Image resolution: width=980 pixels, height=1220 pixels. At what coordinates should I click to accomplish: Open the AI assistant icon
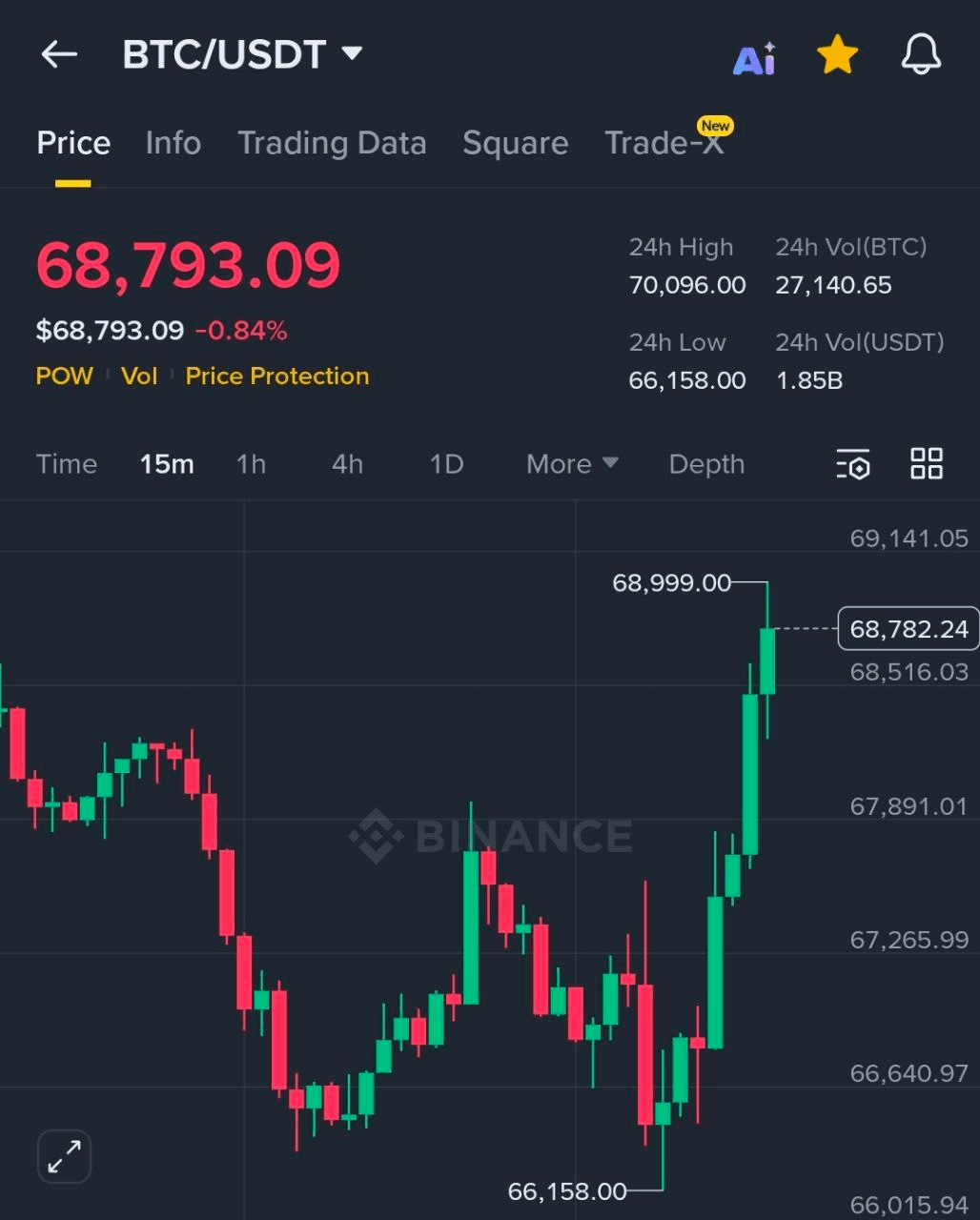click(x=754, y=59)
